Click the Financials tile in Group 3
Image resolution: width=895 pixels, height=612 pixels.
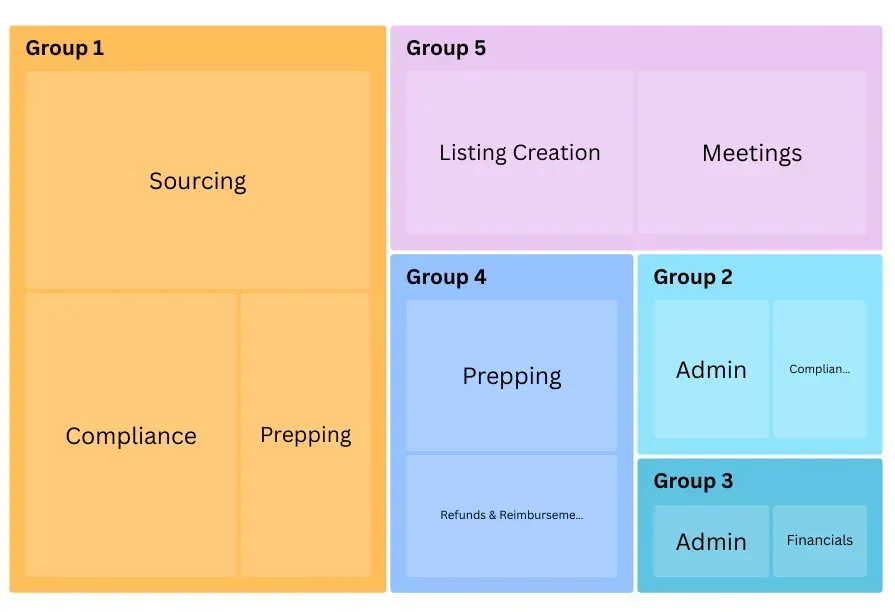pos(819,541)
